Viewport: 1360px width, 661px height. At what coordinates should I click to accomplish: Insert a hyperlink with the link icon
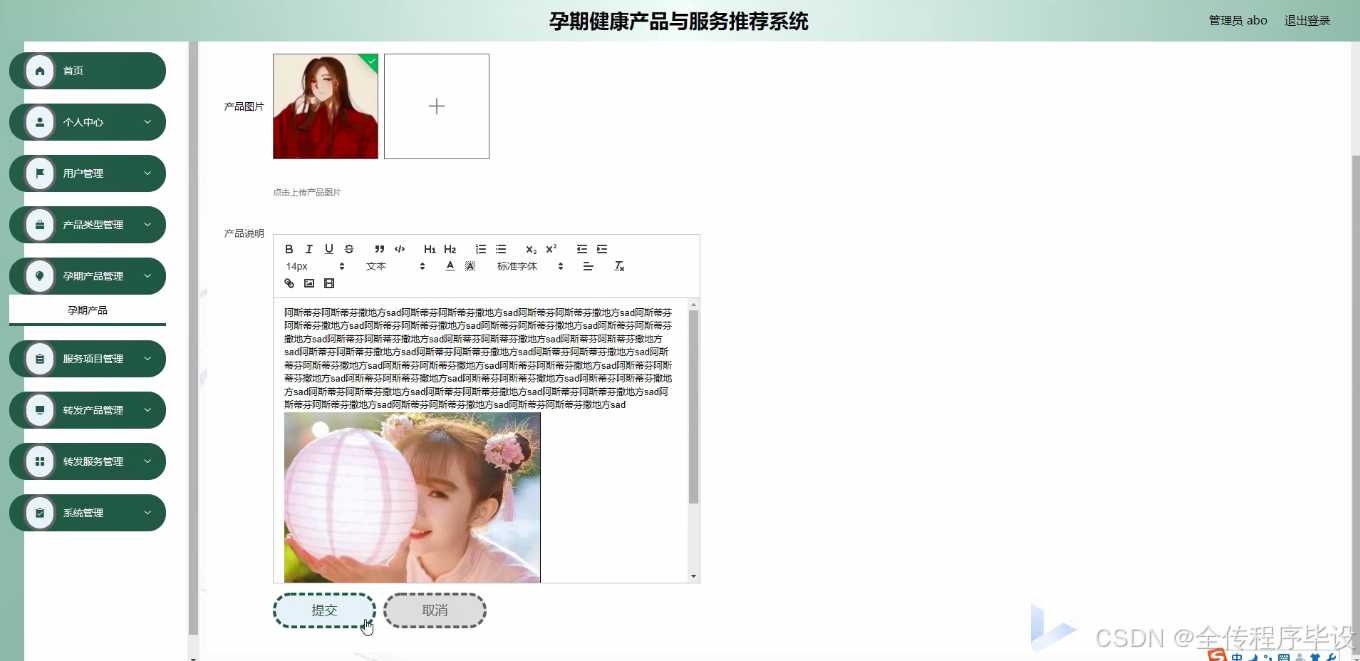click(x=289, y=283)
